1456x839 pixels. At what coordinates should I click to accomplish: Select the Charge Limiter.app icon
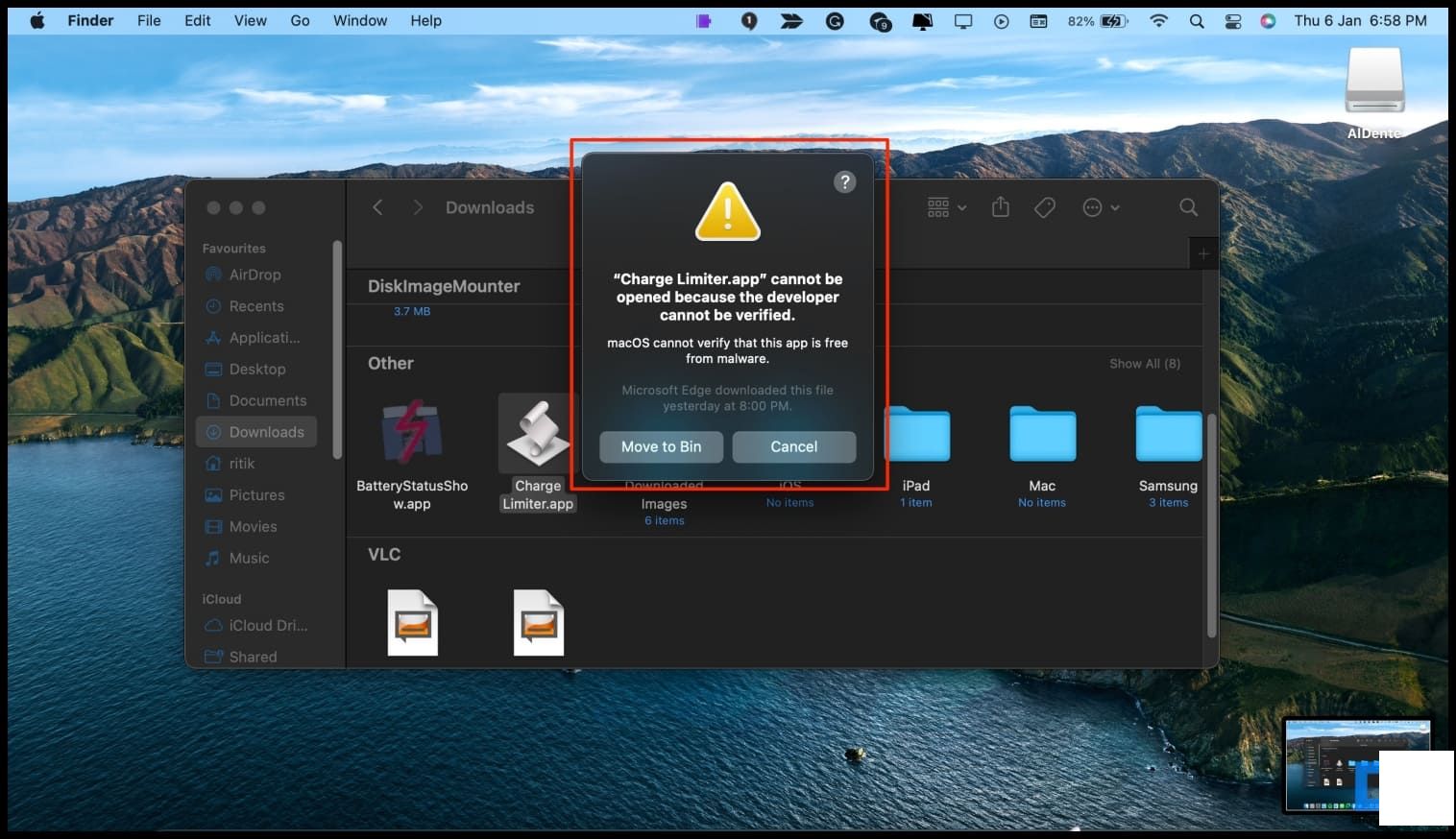tap(538, 433)
